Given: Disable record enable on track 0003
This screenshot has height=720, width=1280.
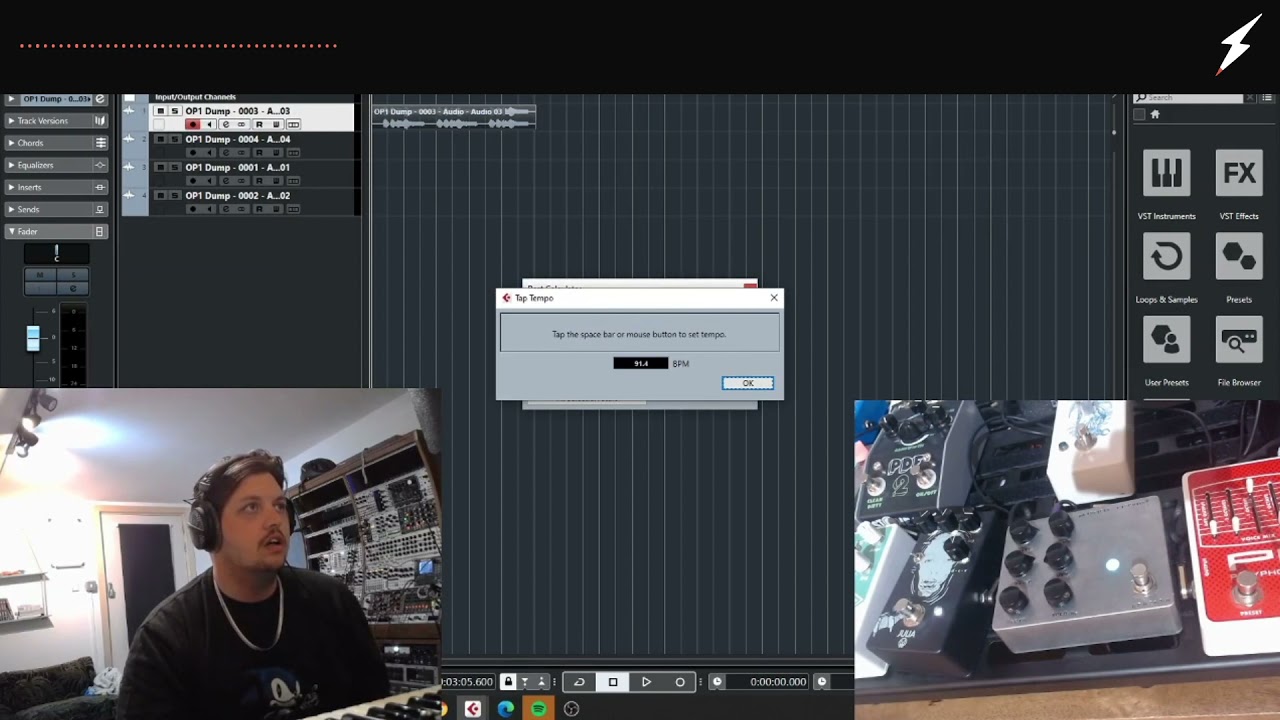Looking at the screenshot, I should click(x=193, y=125).
